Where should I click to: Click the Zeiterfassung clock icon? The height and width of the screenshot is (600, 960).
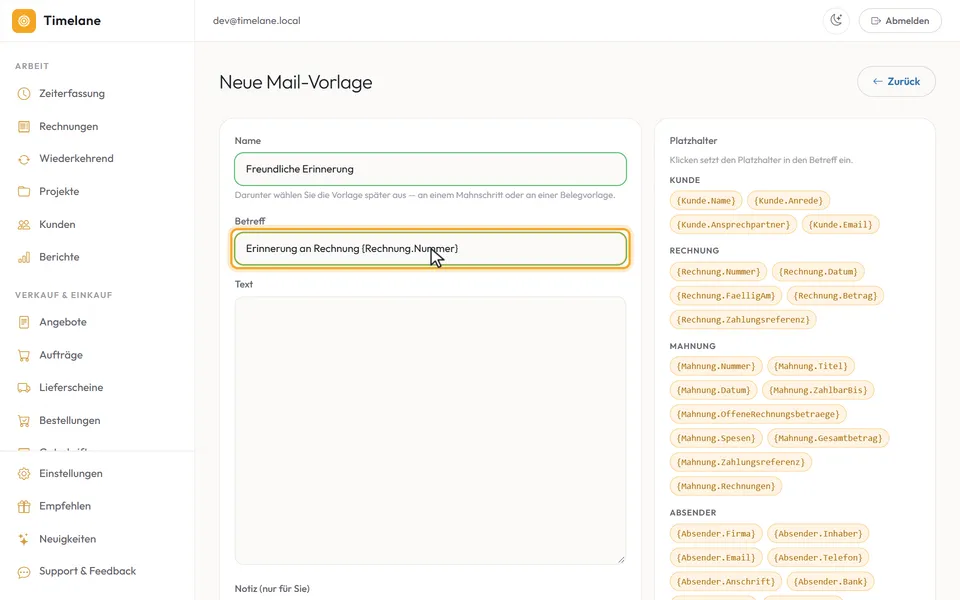coord(24,94)
